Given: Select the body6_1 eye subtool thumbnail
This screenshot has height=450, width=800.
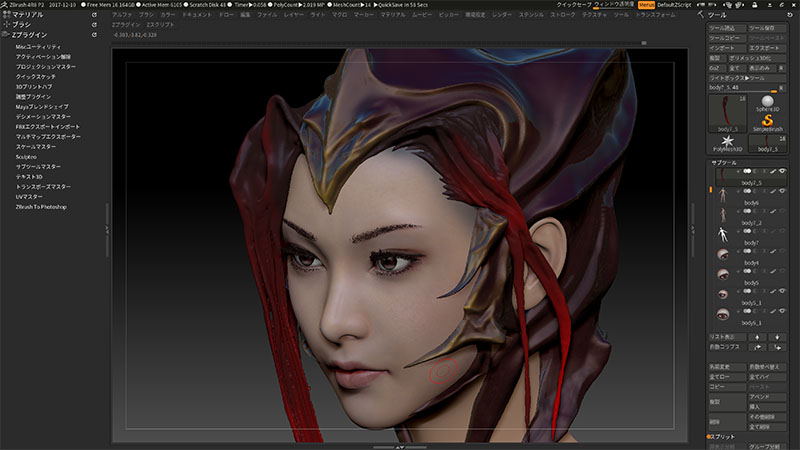Looking at the screenshot, I should coord(722,314).
